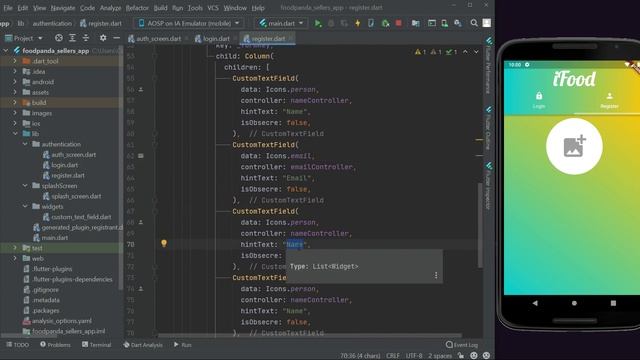Click the three-dot menu in type tooltip
Viewport: 640px width, 360px height.
436,276
